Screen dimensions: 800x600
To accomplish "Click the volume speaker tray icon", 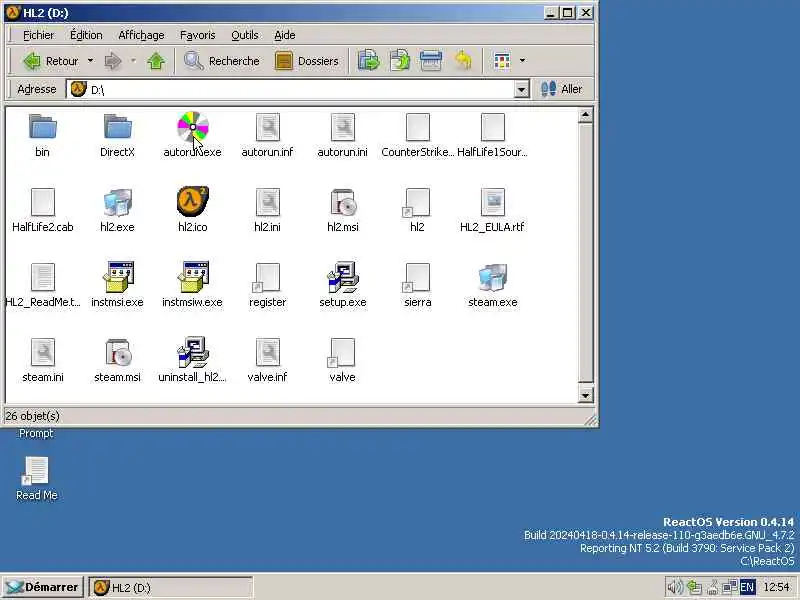I will coord(674,587).
